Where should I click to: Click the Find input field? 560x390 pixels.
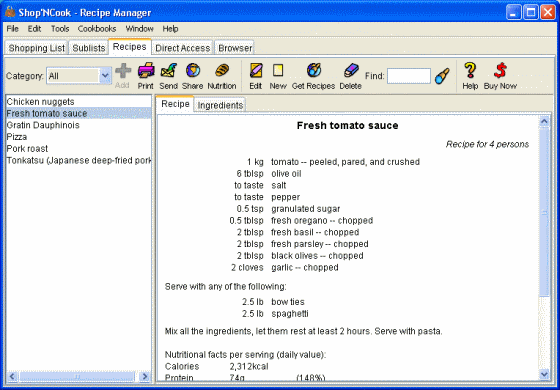point(409,76)
